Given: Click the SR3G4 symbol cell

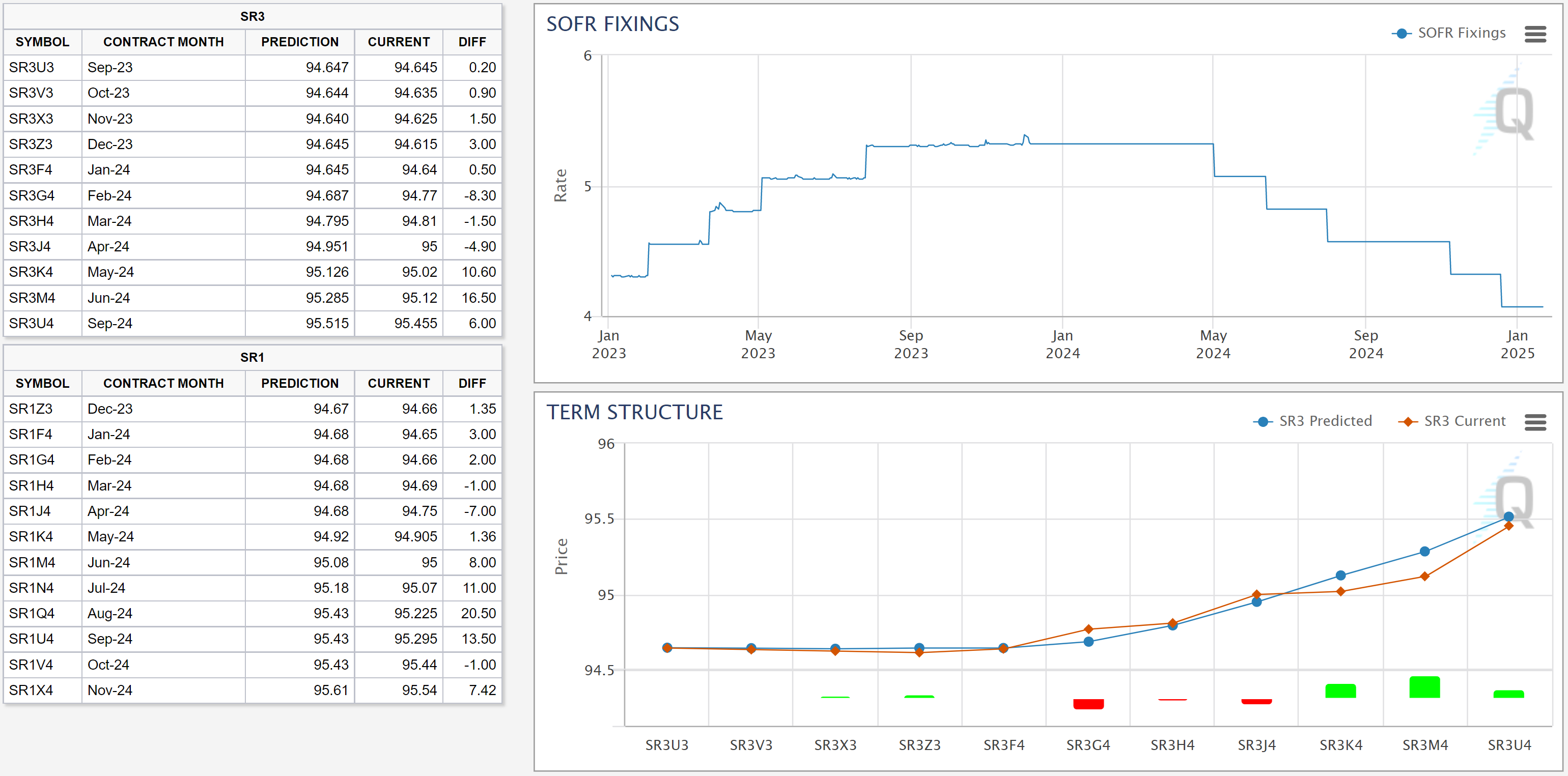Looking at the screenshot, I should coord(32,195).
